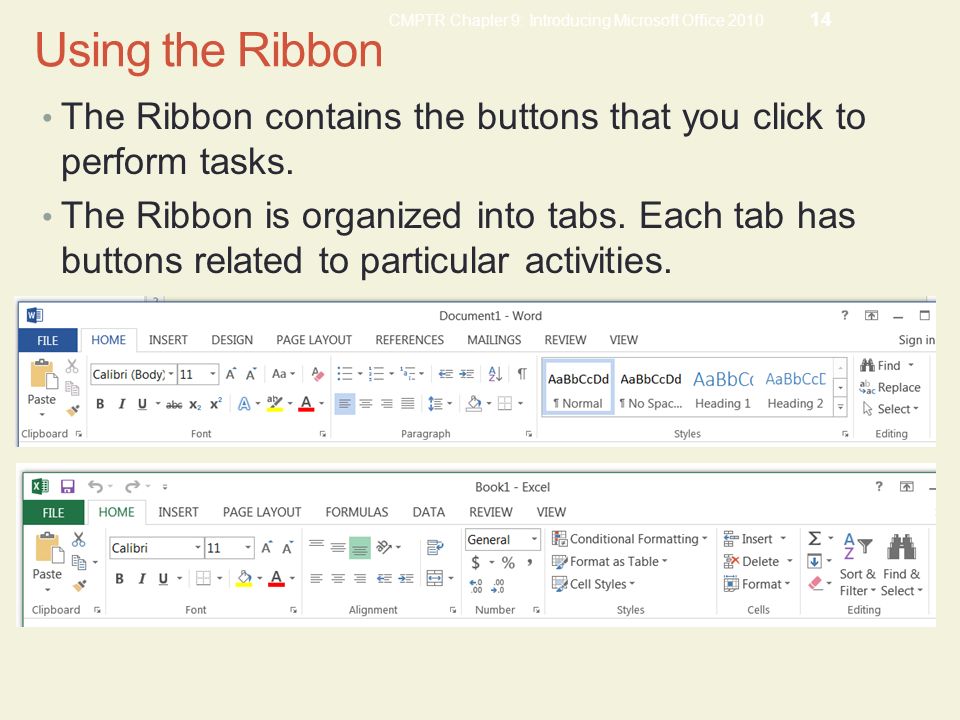Click Excel Paste clipboard icon
Screen dimensions: 960x720
coord(49,548)
